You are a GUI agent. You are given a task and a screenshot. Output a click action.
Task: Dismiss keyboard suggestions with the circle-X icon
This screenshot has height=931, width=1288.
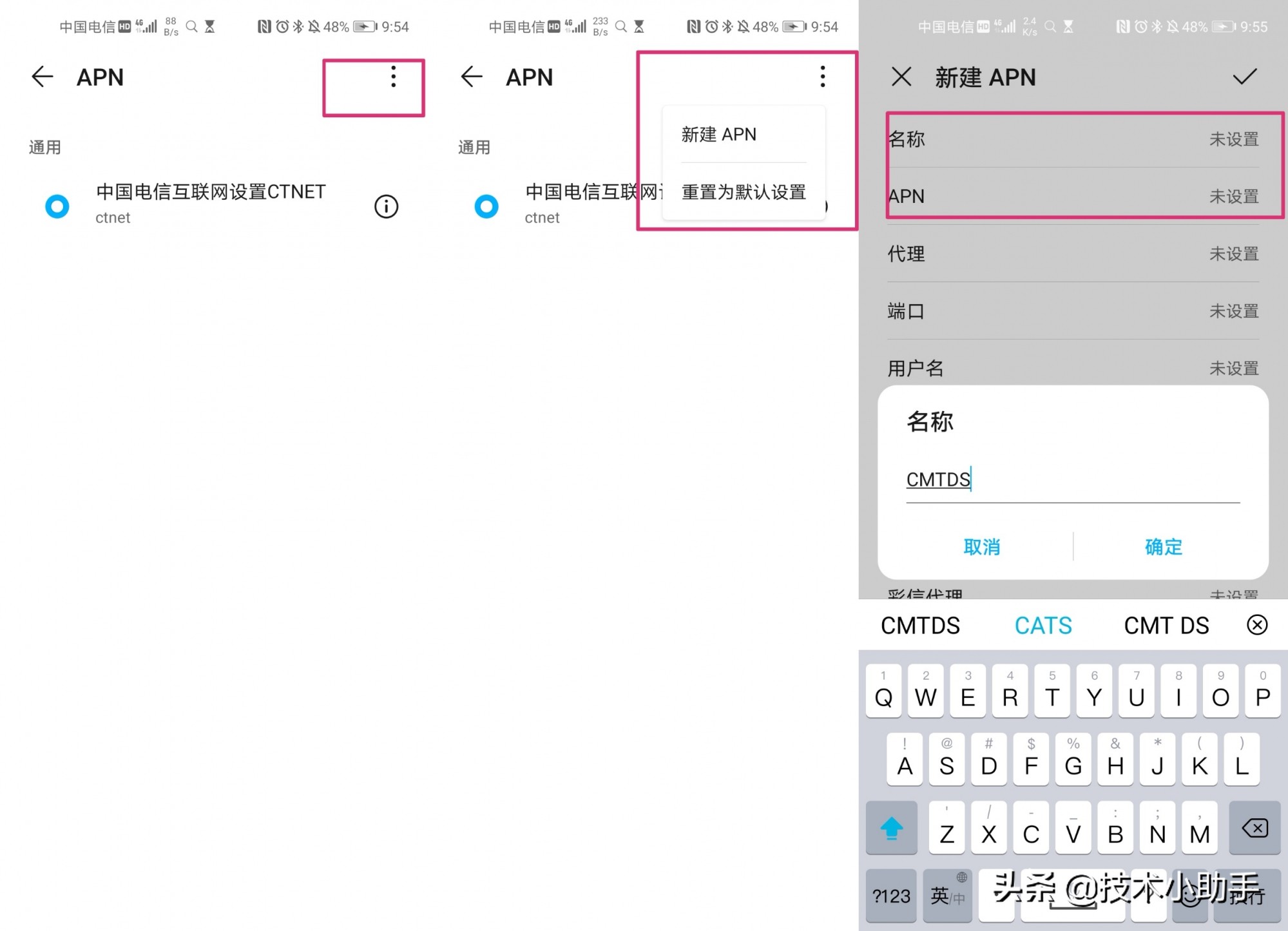click(x=1257, y=624)
